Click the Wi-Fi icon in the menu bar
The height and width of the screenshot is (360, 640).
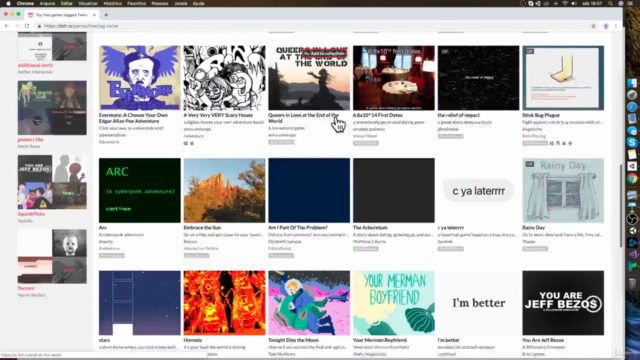pyautogui.click(x=565, y=3)
